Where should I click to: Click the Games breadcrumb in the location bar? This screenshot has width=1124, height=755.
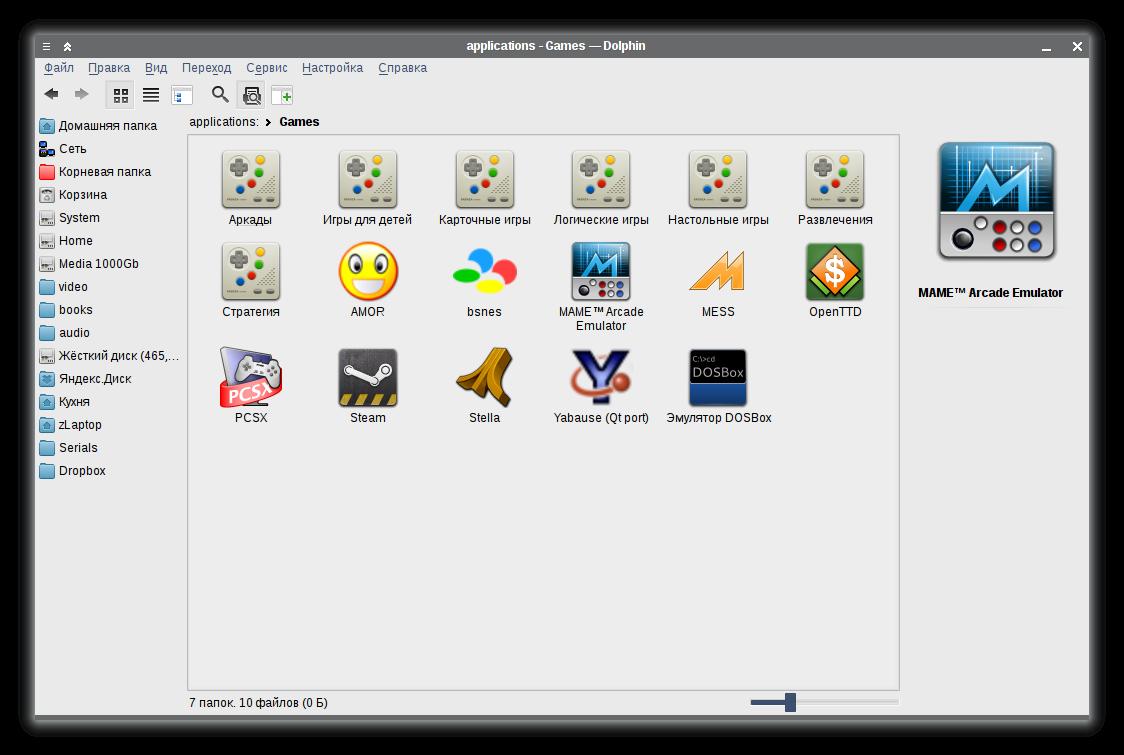(x=299, y=122)
